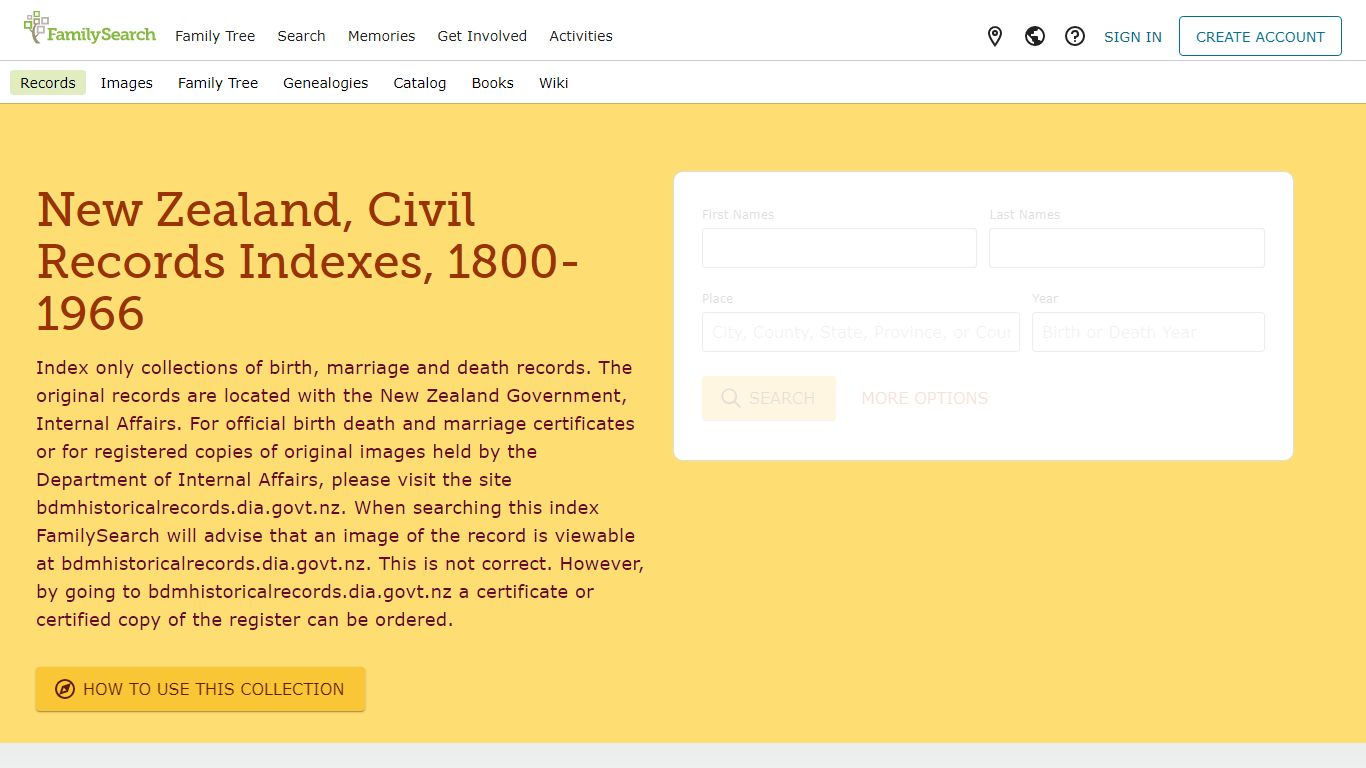Screen dimensions: 1366x768
Task: Click the magnifier icon in Search button
Action: [731, 398]
